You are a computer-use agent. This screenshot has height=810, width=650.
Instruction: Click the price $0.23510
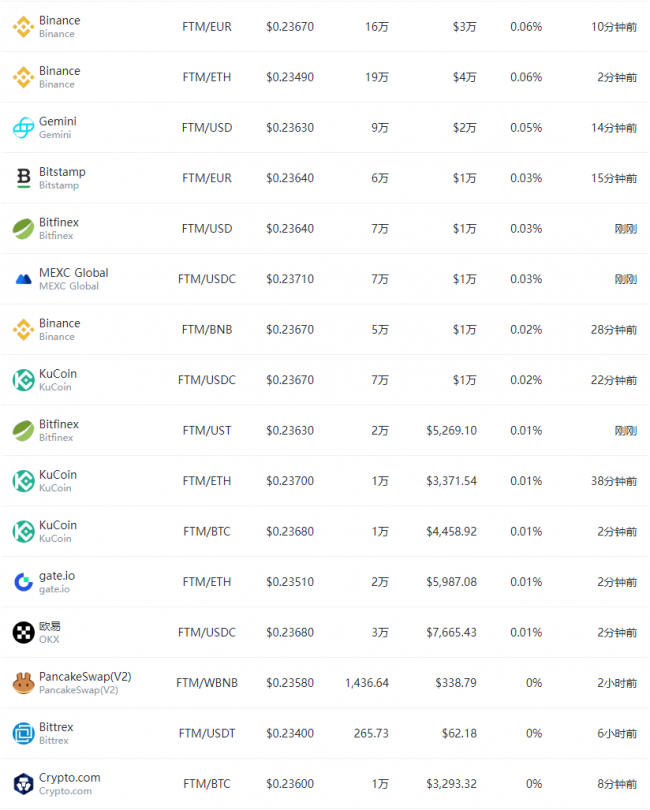290,582
